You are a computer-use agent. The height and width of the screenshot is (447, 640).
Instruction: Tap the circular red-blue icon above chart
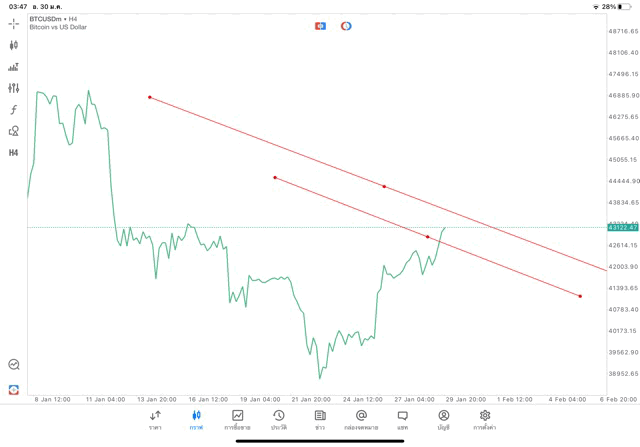(346, 25)
